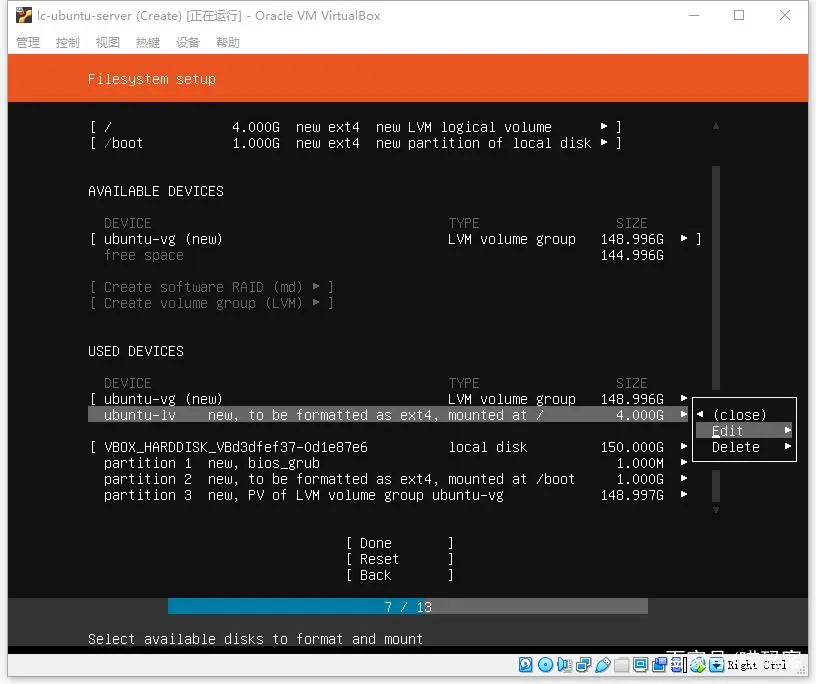Image resolution: width=816 pixels, height=684 pixels.
Task: Expand arrow for used ubuntu-vg 148.996G row
Action: 684,398
